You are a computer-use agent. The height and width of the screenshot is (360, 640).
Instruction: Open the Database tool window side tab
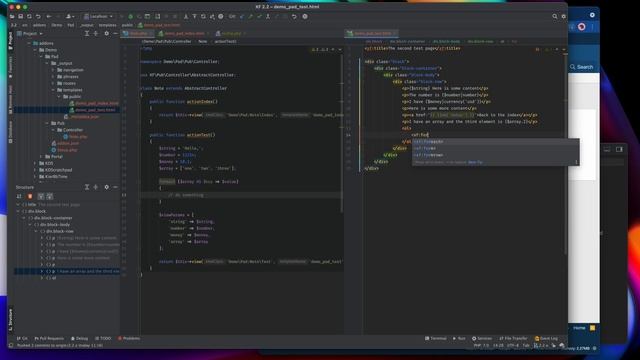click(x=10, y=132)
